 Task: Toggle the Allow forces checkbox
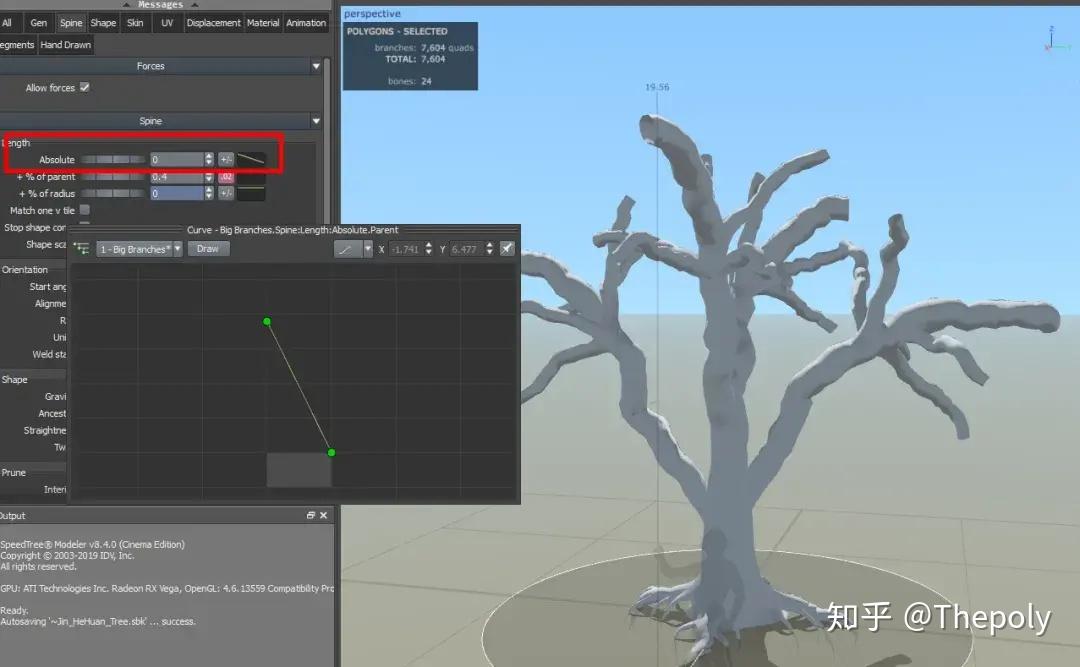(85, 88)
